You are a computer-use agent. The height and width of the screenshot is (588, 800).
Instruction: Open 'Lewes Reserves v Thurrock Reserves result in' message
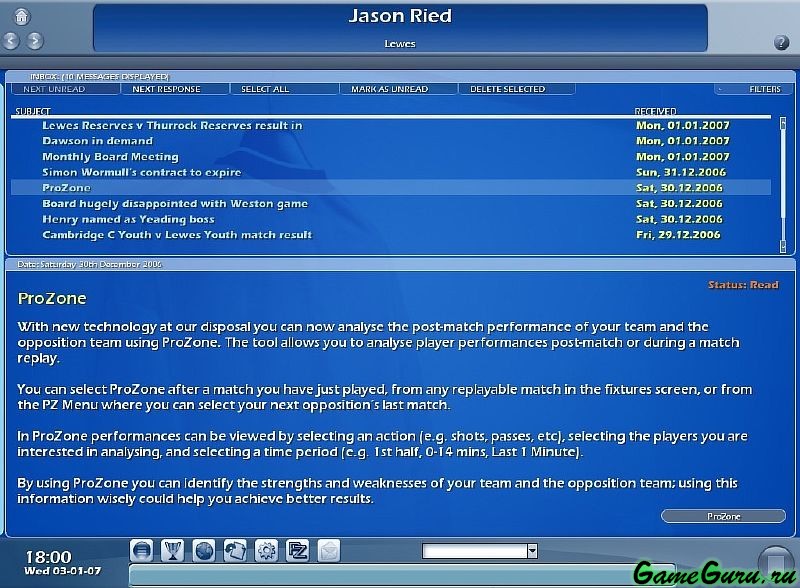(172, 126)
